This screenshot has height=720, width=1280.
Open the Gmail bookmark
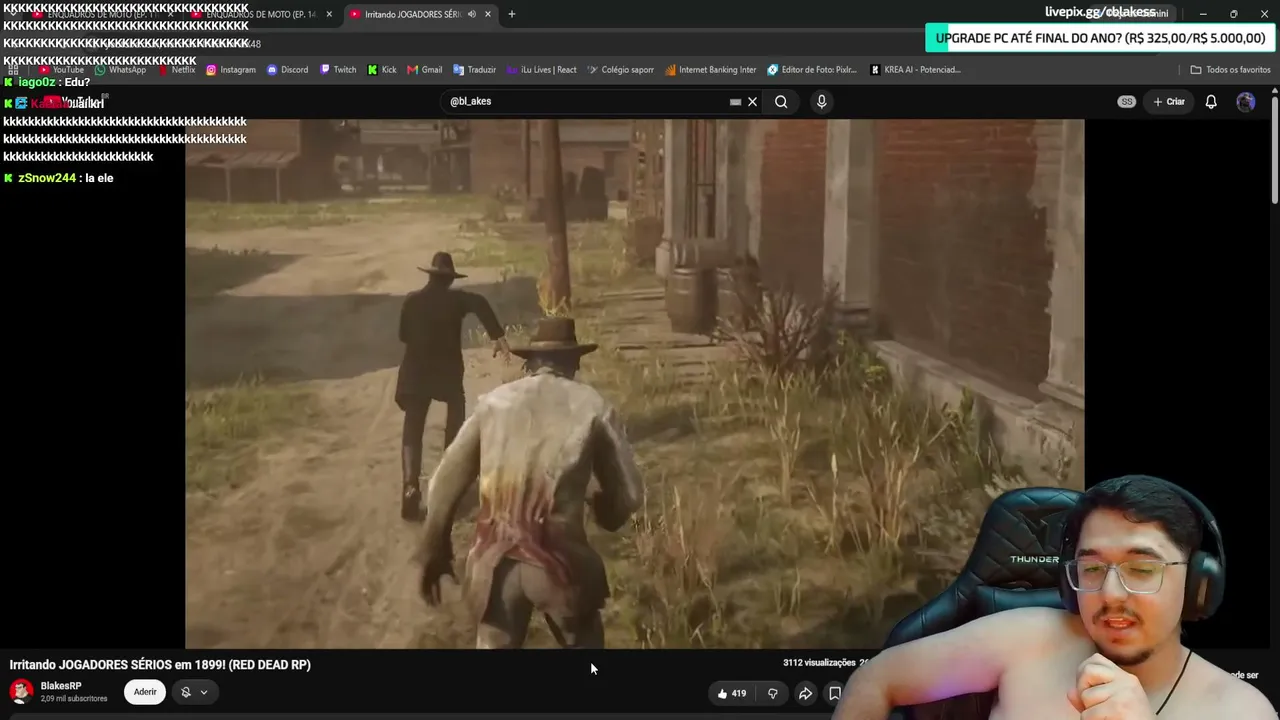[425, 70]
